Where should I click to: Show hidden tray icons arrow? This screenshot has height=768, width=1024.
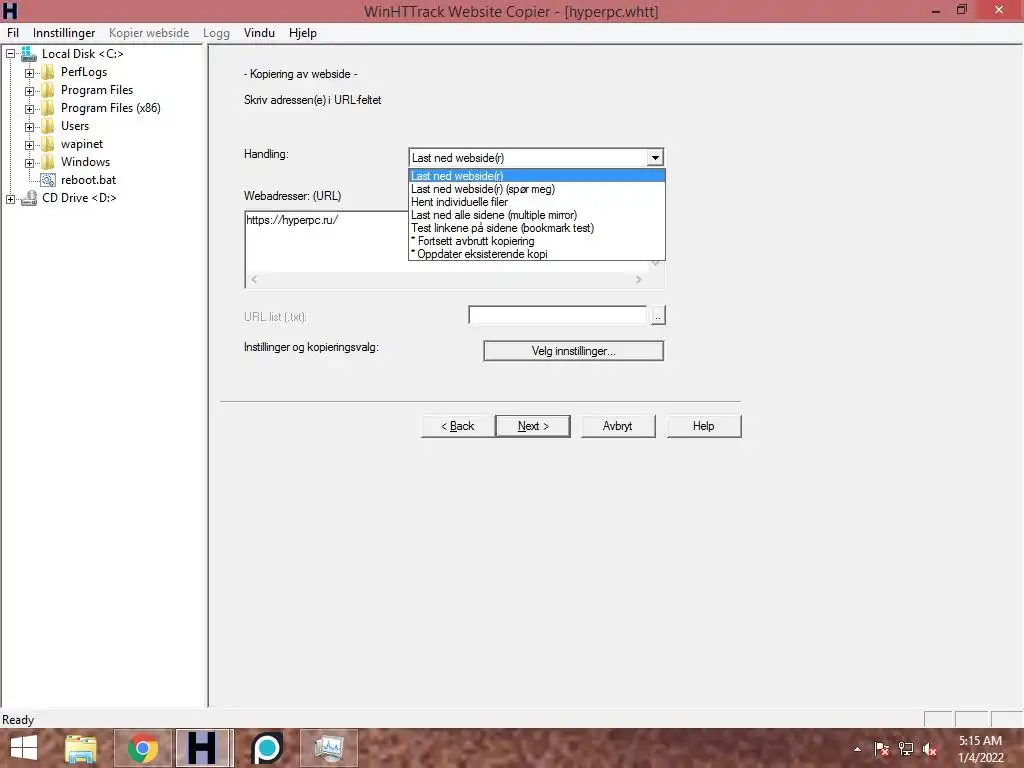coord(857,749)
